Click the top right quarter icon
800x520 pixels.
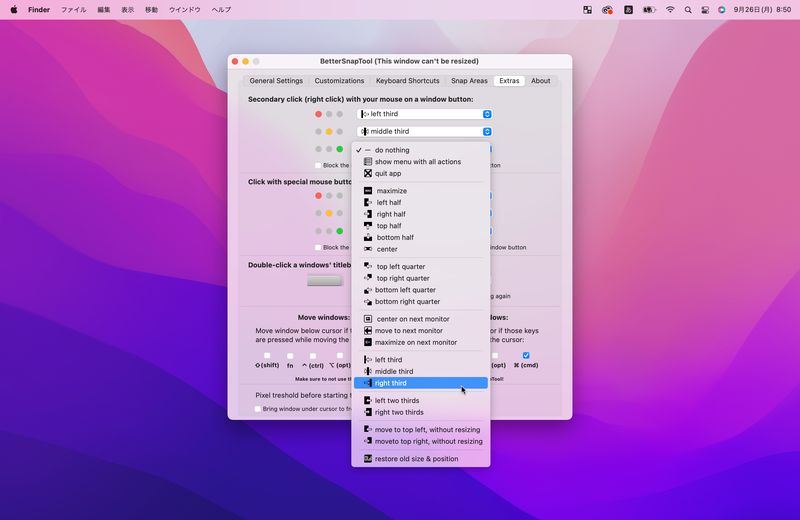click(368, 278)
